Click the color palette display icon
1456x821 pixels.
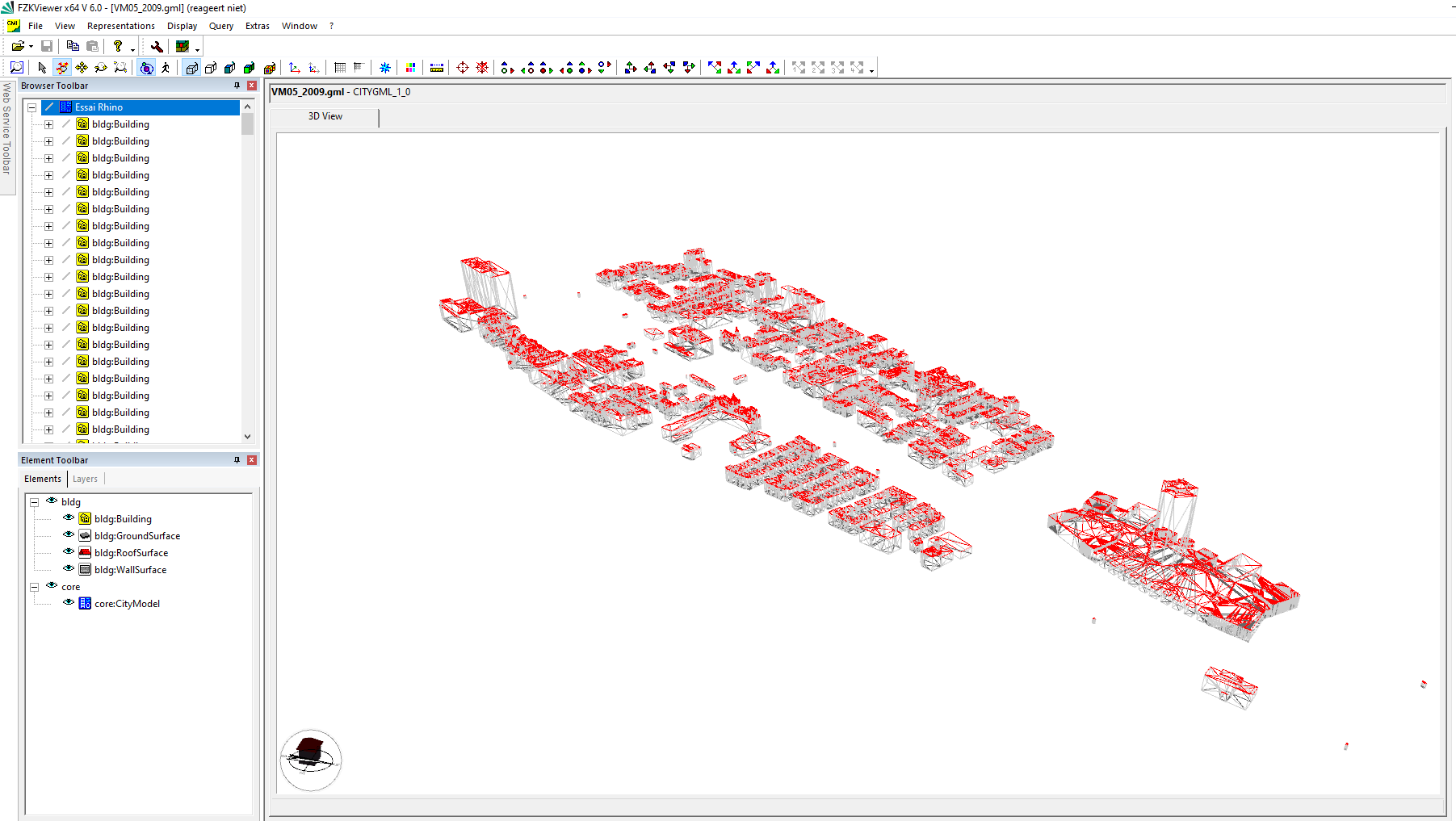pyautogui.click(x=410, y=68)
